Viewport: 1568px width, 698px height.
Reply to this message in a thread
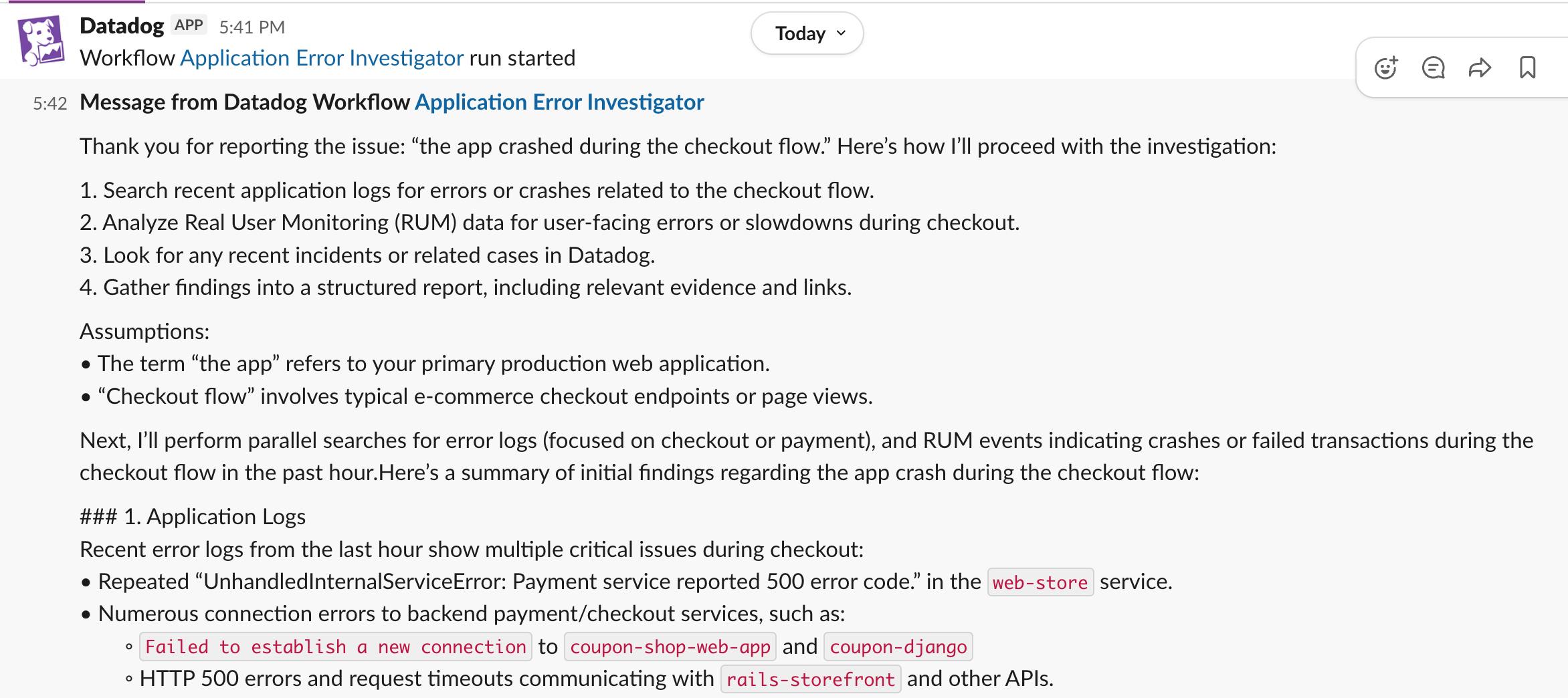(1434, 67)
